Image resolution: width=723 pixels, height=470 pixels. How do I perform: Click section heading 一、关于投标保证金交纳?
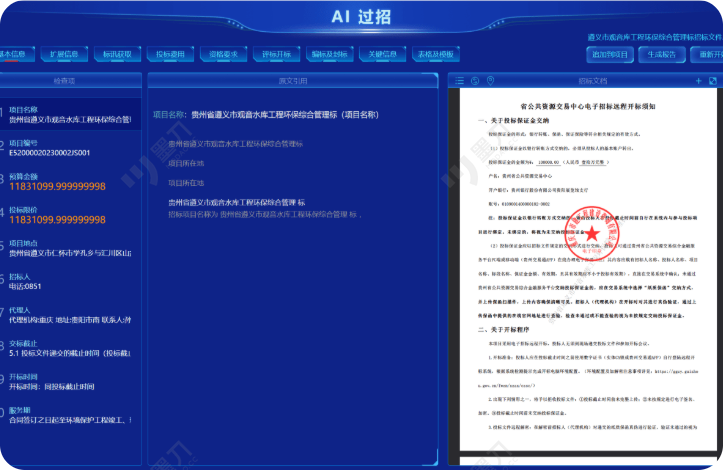(514, 121)
